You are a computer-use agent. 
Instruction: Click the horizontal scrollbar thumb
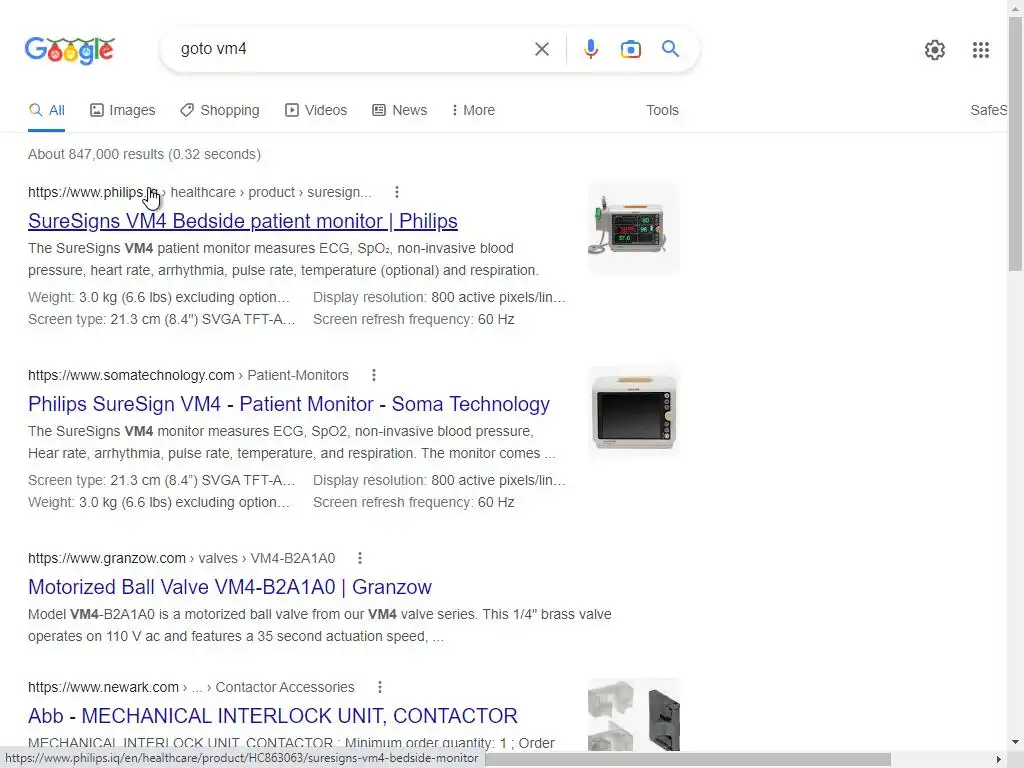[688, 759]
